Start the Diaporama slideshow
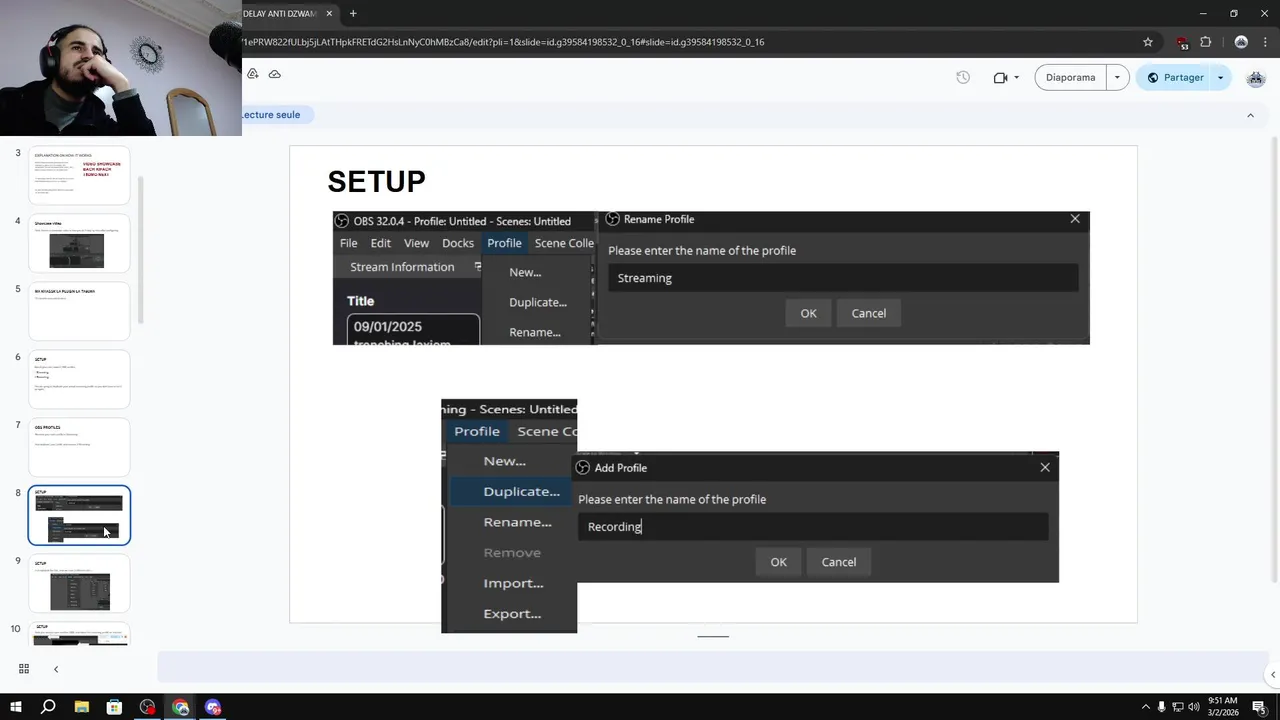1280x720 pixels. point(1070,77)
